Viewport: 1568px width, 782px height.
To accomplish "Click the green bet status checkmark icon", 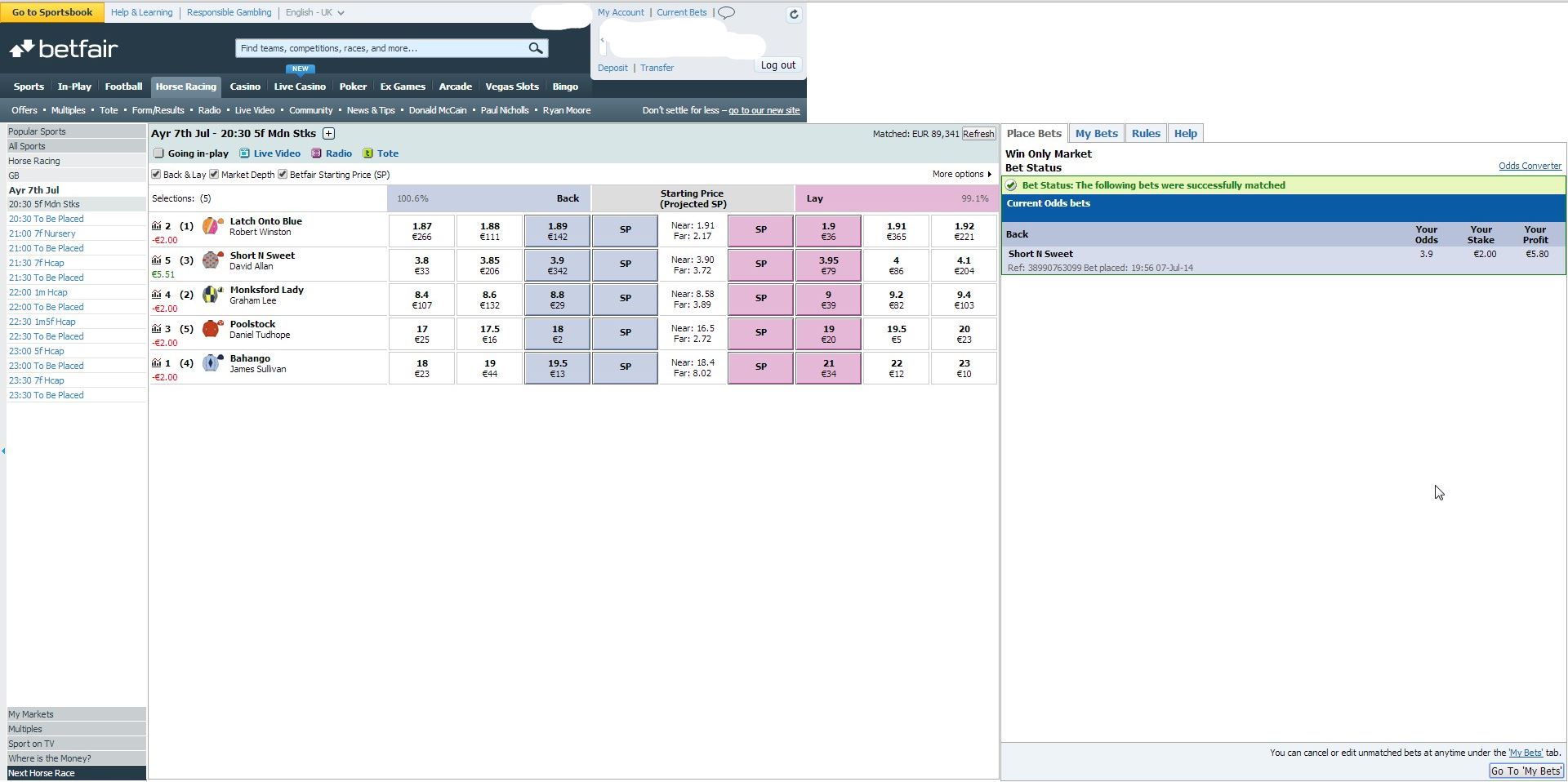I will click(1011, 185).
